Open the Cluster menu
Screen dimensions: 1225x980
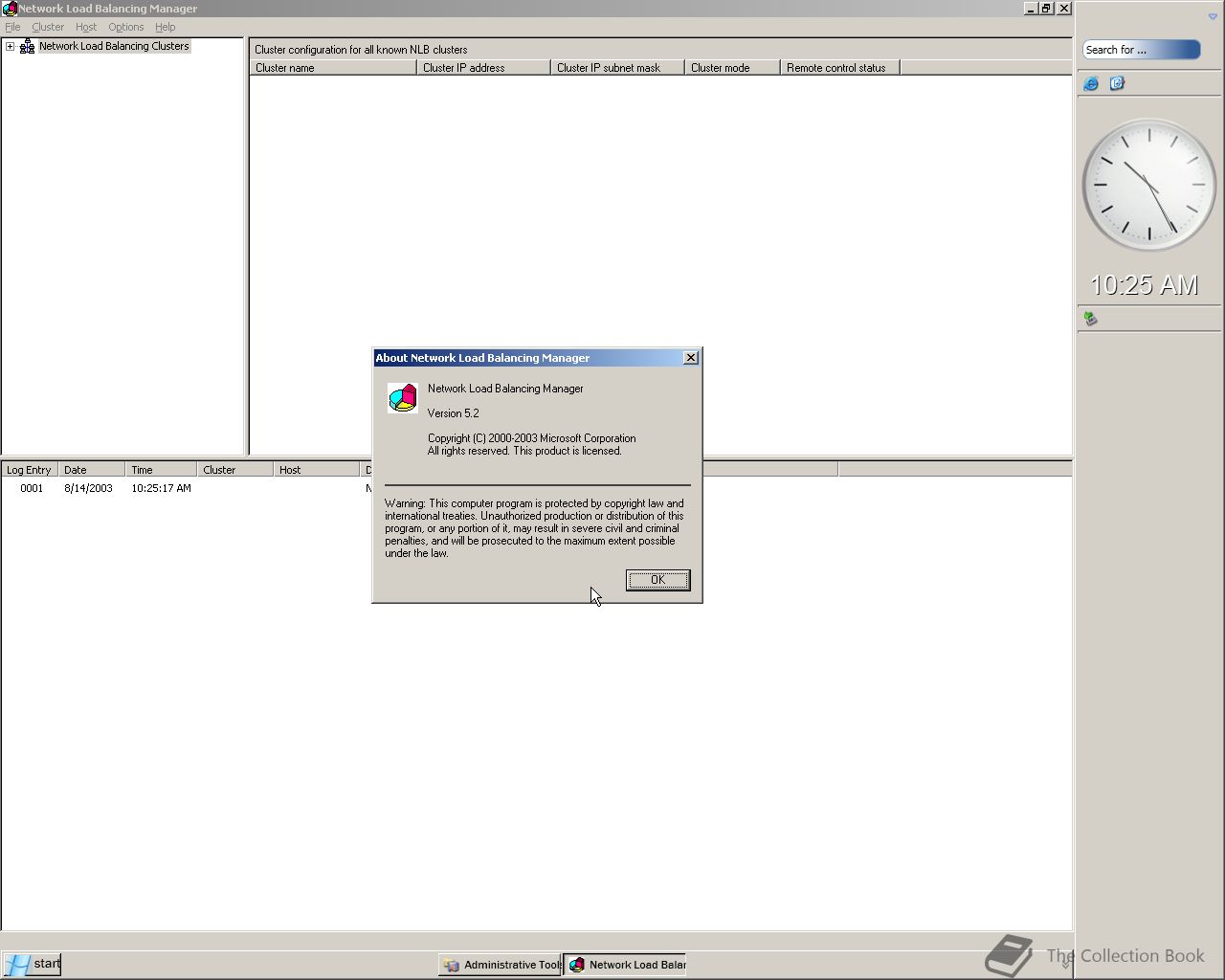click(x=48, y=27)
